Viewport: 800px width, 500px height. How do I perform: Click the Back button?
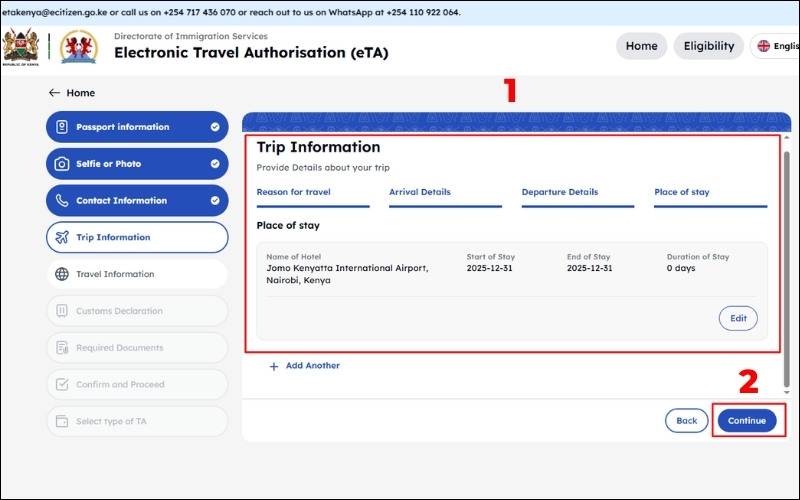[x=686, y=421]
